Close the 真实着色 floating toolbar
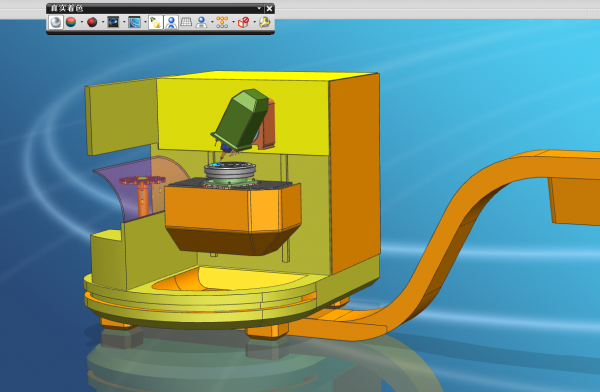Image resolution: width=600 pixels, height=392 pixels. click(269, 8)
